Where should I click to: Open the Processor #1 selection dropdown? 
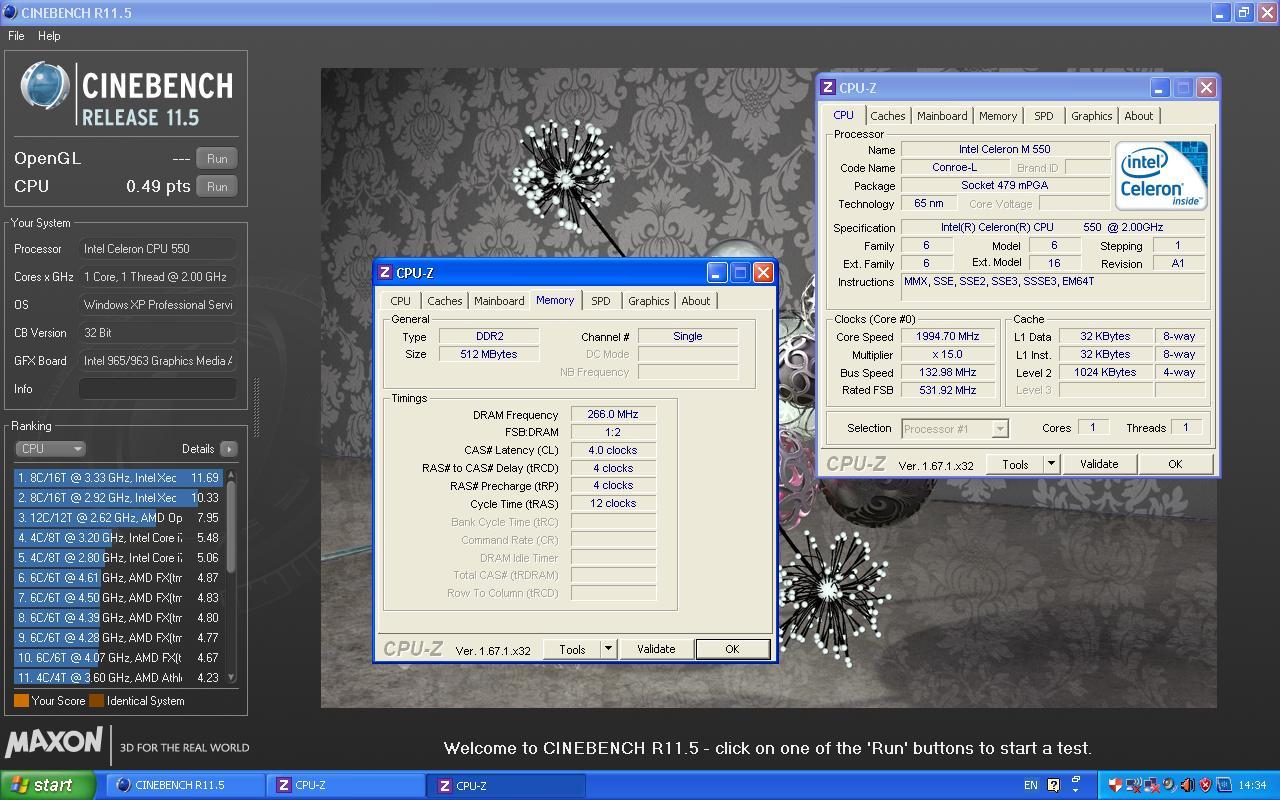click(x=954, y=429)
